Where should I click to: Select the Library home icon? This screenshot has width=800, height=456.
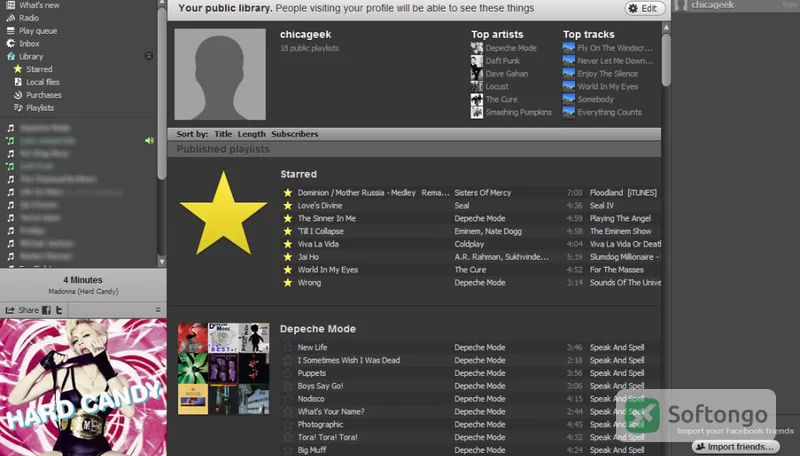tap(11, 56)
